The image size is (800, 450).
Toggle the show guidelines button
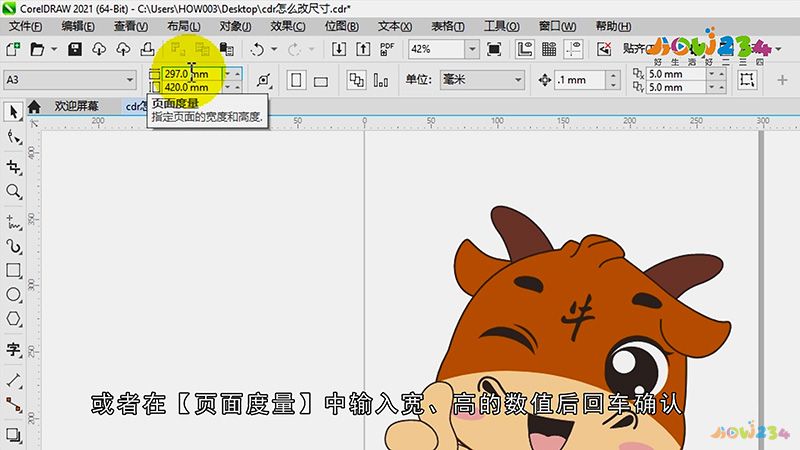coord(573,49)
